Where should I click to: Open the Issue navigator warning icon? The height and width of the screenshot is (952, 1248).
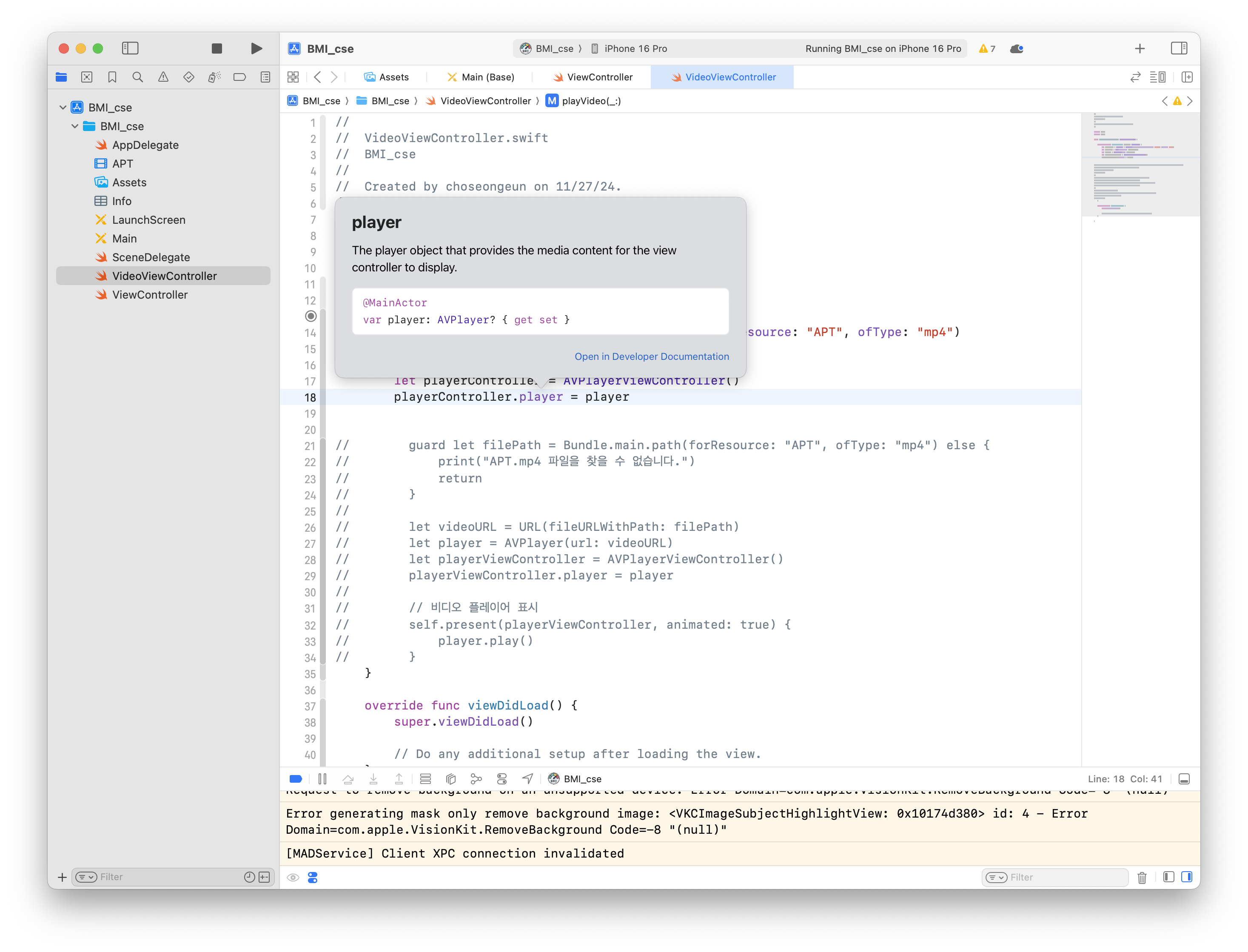(163, 77)
